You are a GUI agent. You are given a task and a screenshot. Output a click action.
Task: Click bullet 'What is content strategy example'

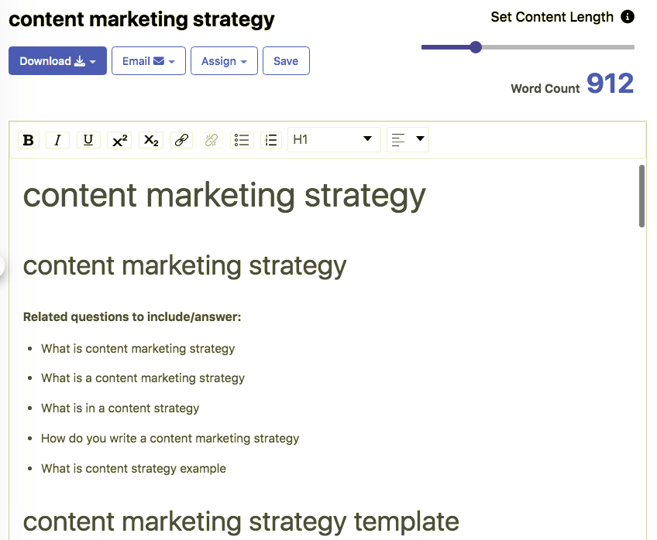[x=134, y=468]
